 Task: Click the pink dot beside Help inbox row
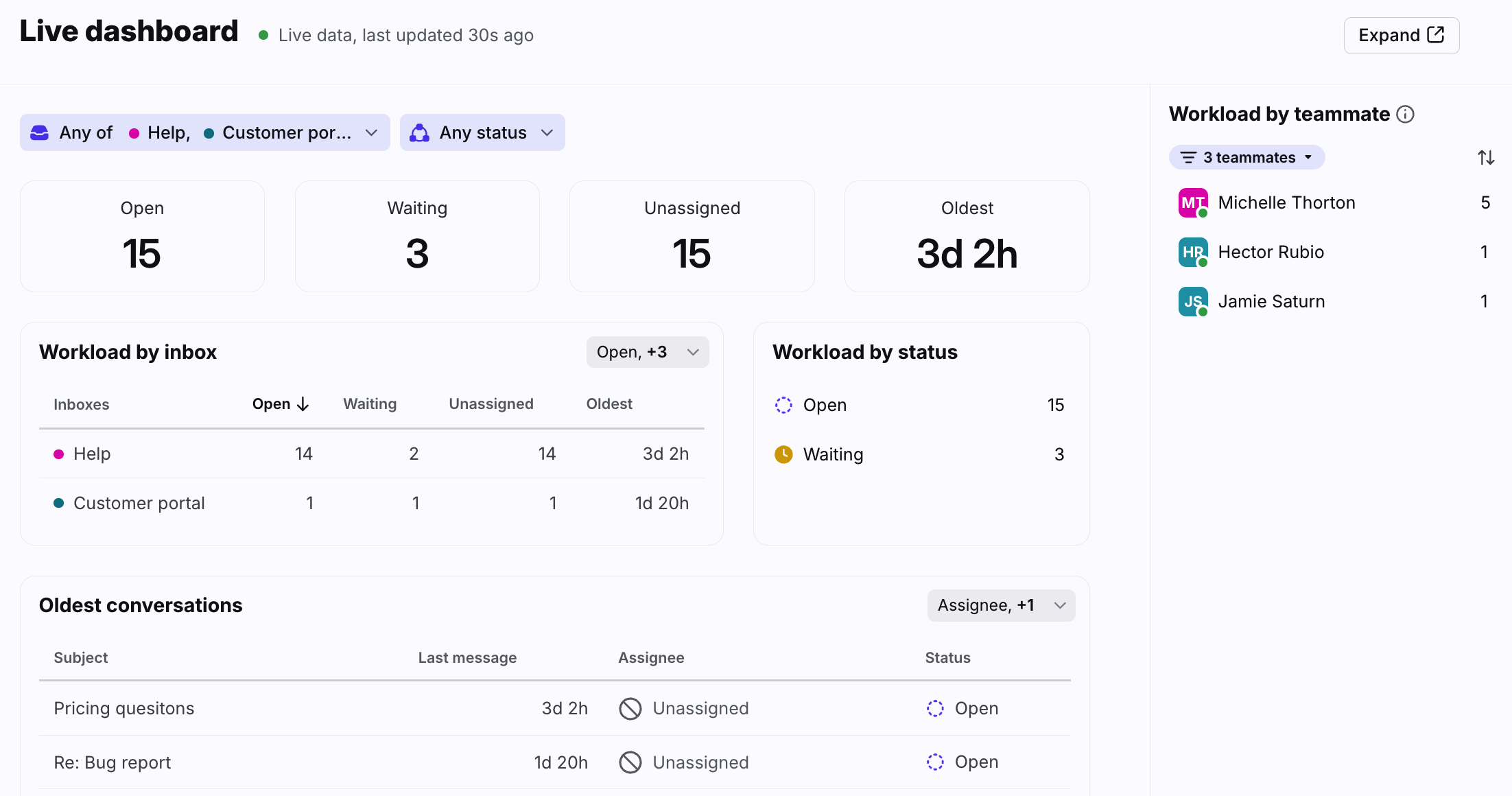(x=59, y=454)
